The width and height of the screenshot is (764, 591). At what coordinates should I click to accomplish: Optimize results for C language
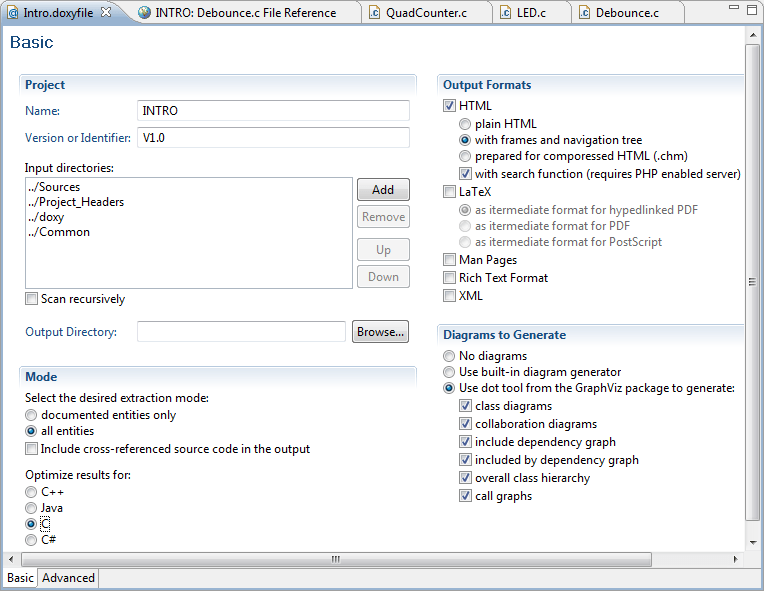(x=31, y=524)
